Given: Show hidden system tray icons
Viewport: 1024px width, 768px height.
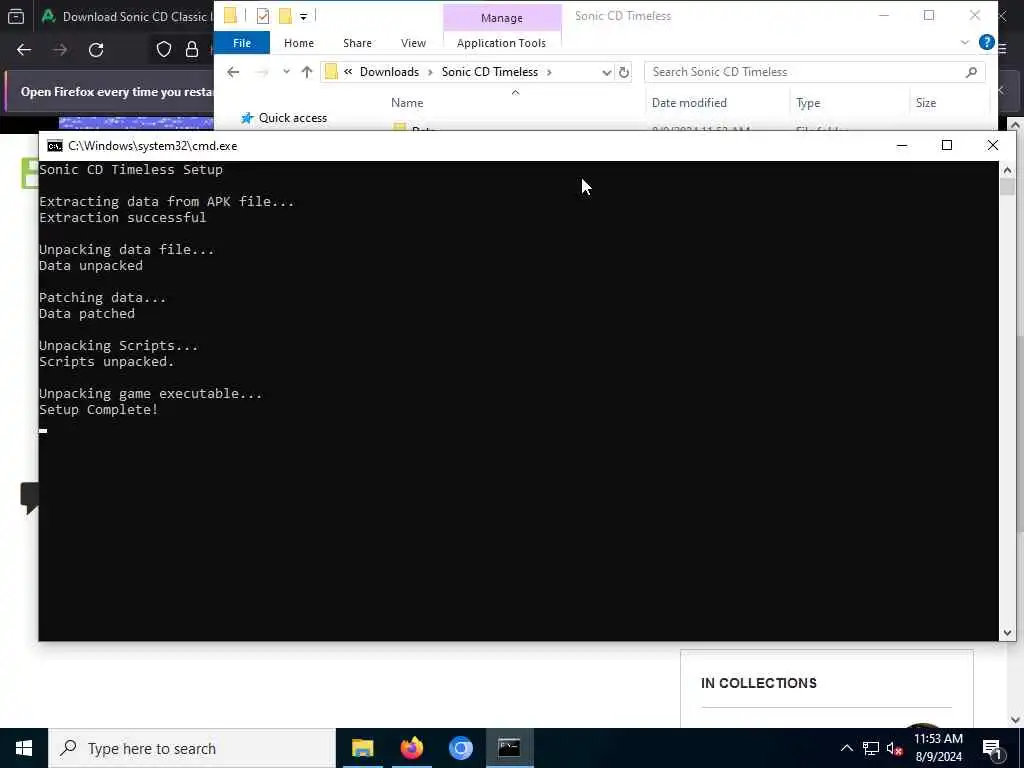Looking at the screenshot, I should pos(846,748).
